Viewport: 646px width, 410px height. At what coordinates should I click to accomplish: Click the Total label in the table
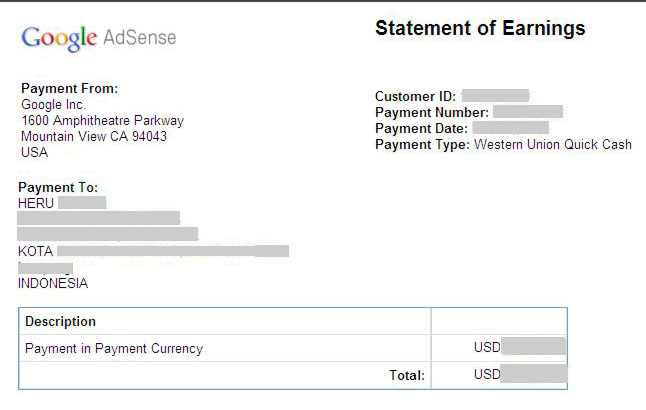tap(407, 376)
